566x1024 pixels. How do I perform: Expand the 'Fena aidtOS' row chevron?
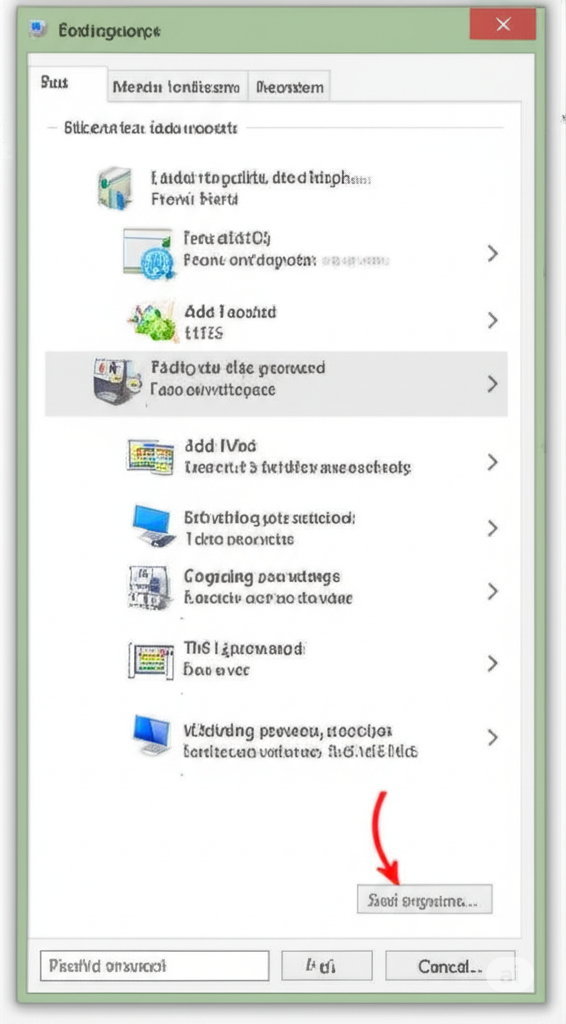point(493,253)
